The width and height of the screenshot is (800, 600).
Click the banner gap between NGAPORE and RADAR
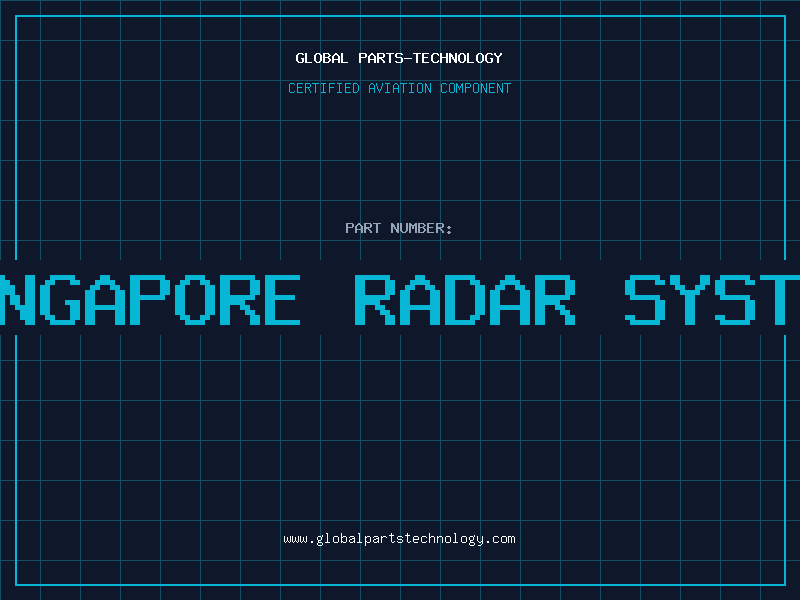tap(327, 299)
